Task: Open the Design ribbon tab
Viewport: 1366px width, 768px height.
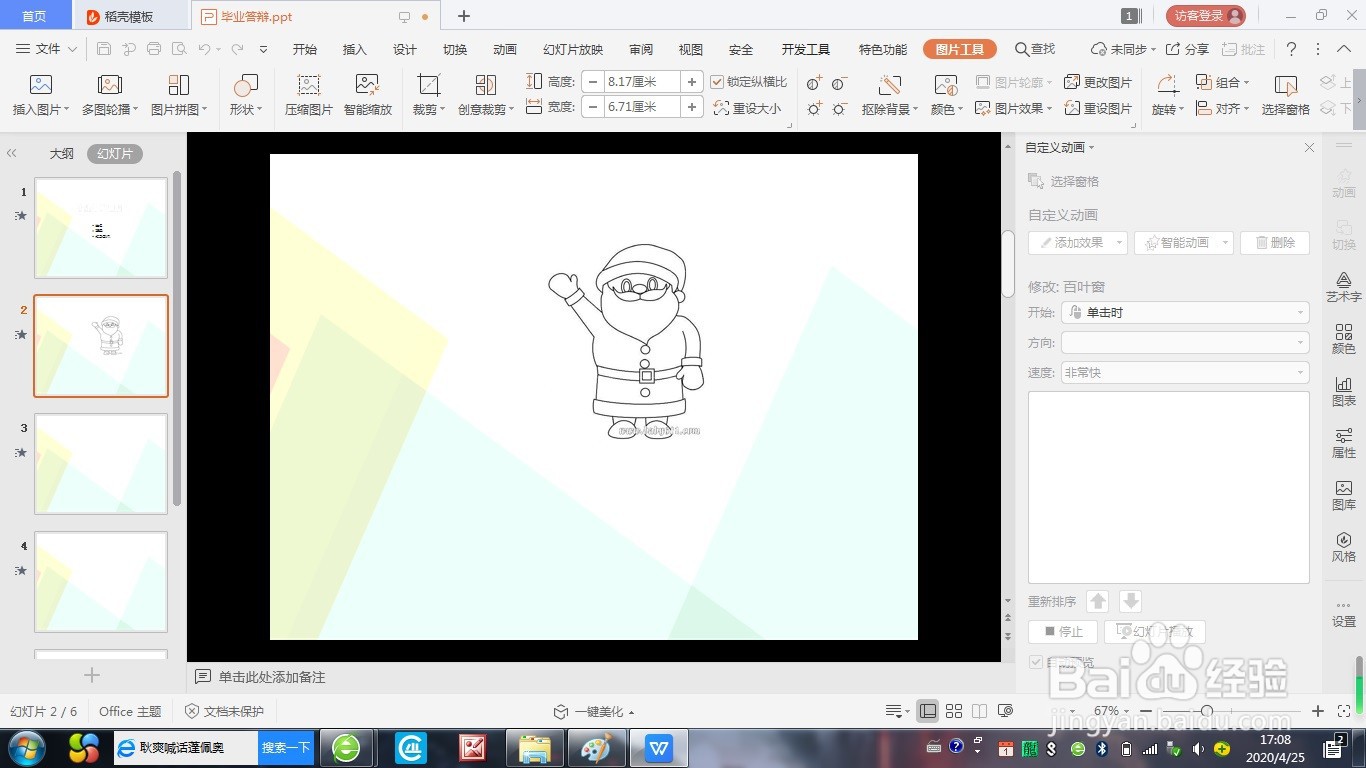Action: coord(405,49)
